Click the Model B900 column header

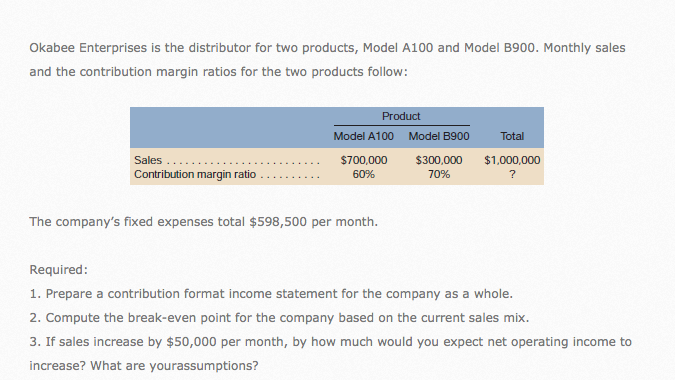point(439,136)
